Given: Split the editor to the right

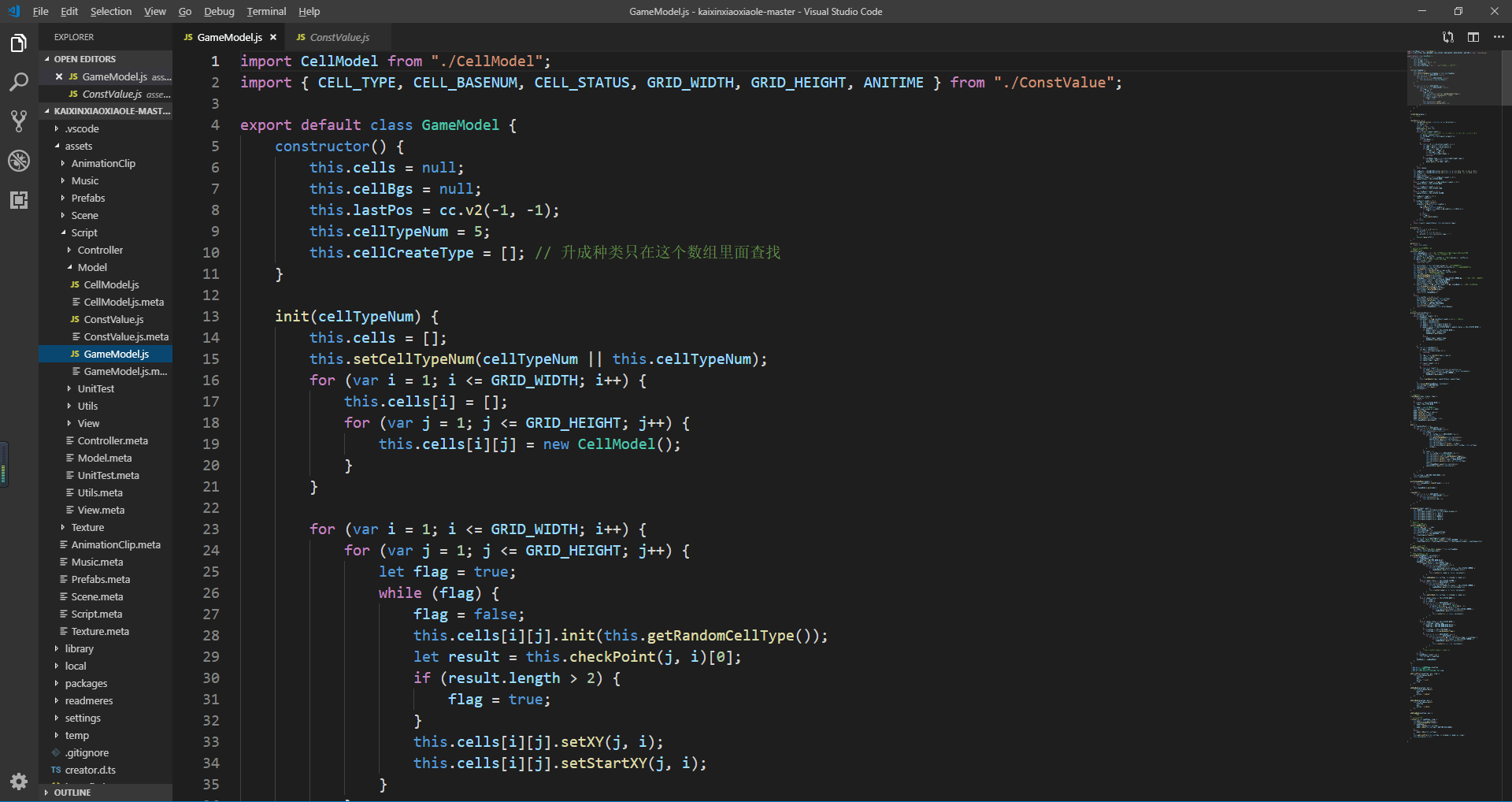Looking at the screenshot, I should (x=1473, y=37).
